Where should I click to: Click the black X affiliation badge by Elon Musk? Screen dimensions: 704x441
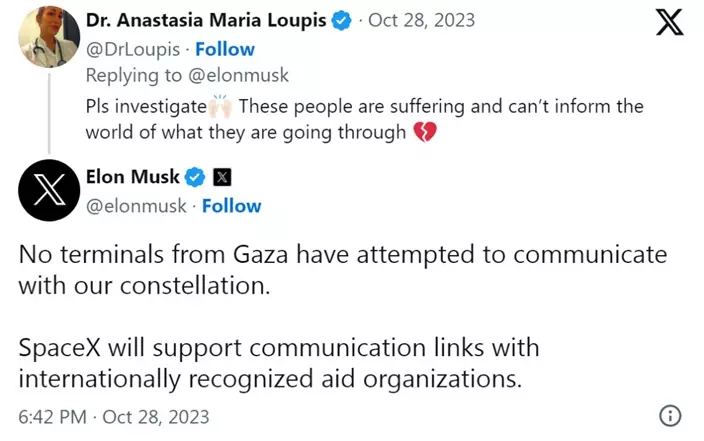click(222, 177)
